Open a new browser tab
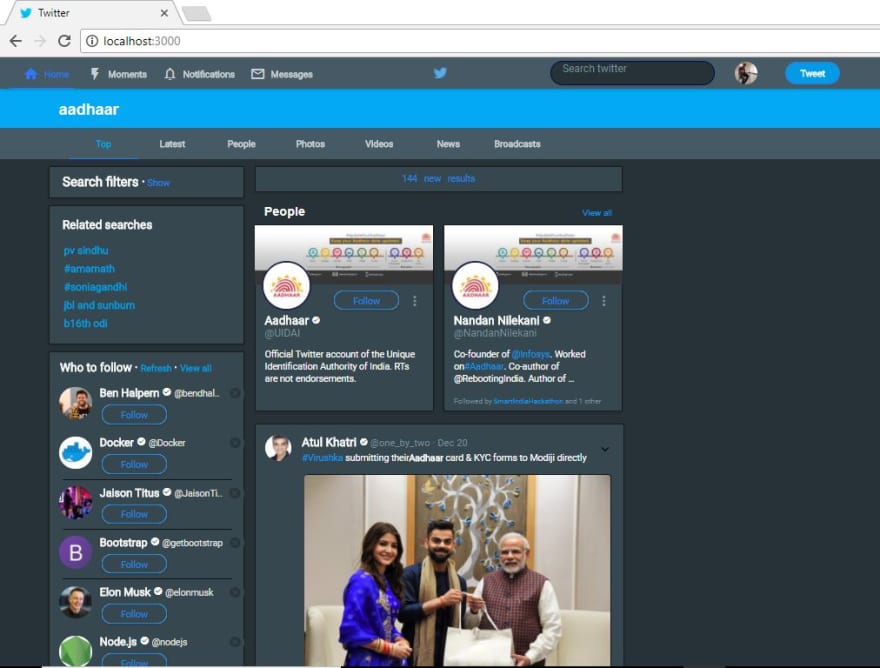The image size is (880, 668). (197, 13)
